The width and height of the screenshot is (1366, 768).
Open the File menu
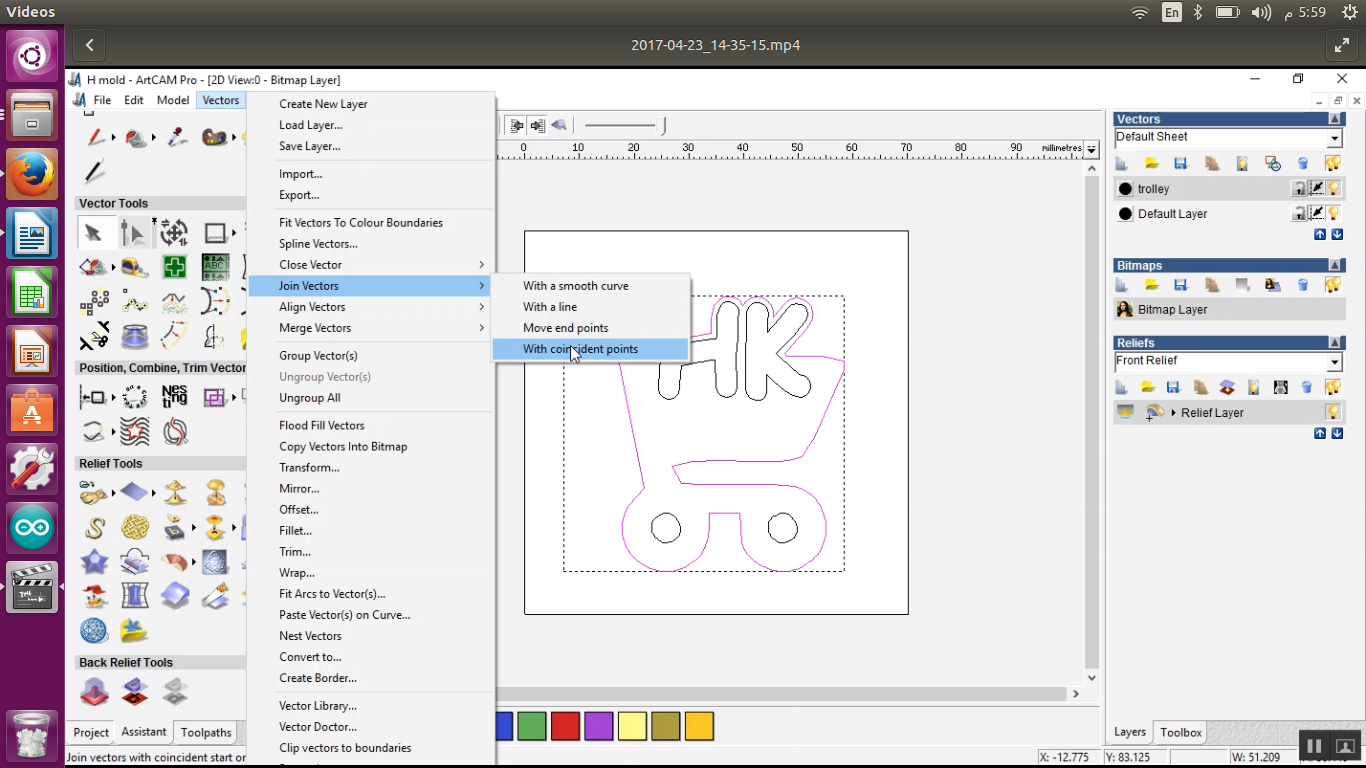(x=102, y=100)
